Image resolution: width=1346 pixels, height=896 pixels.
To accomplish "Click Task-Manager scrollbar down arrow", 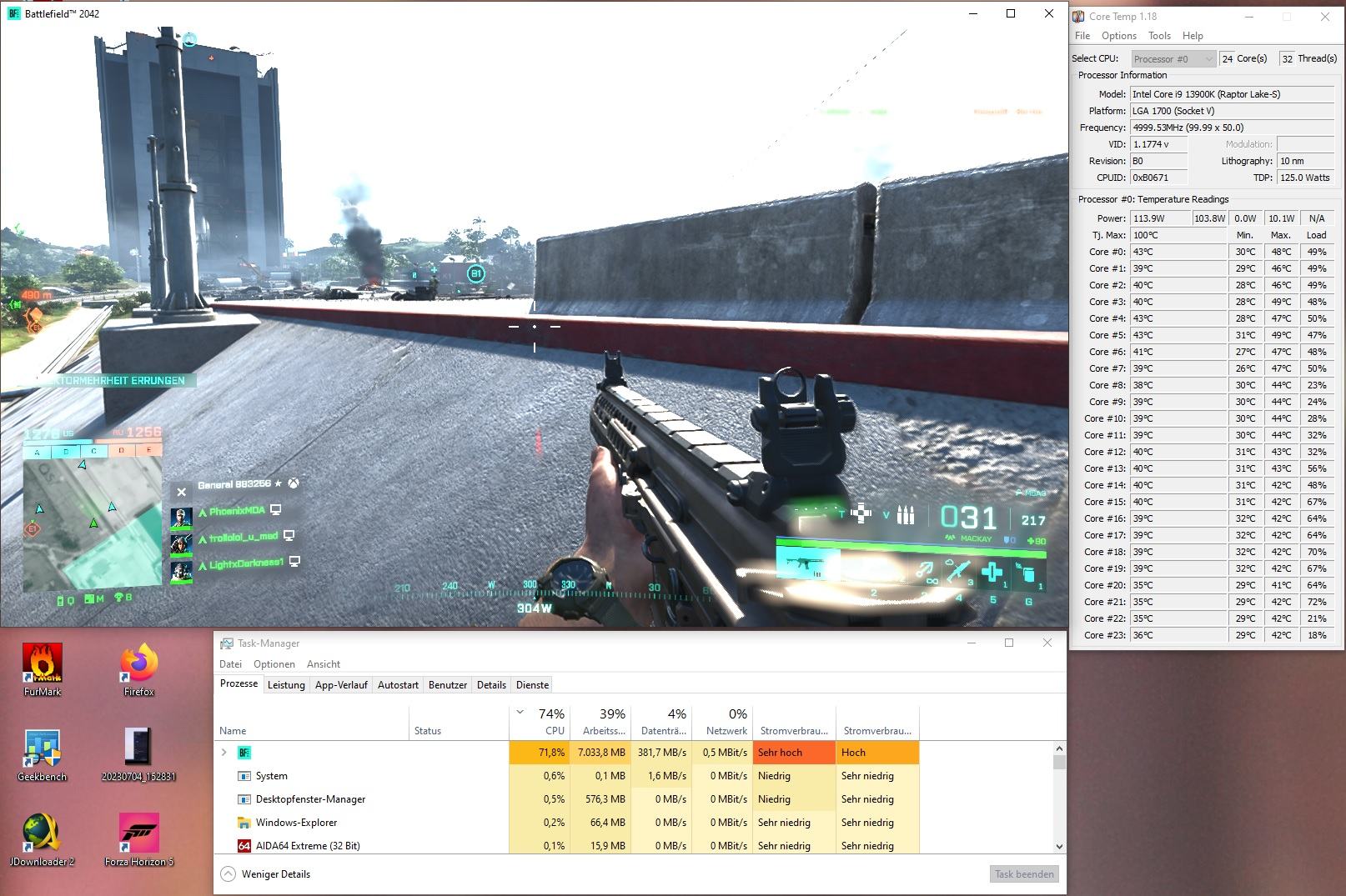I will pos(1059,846).
